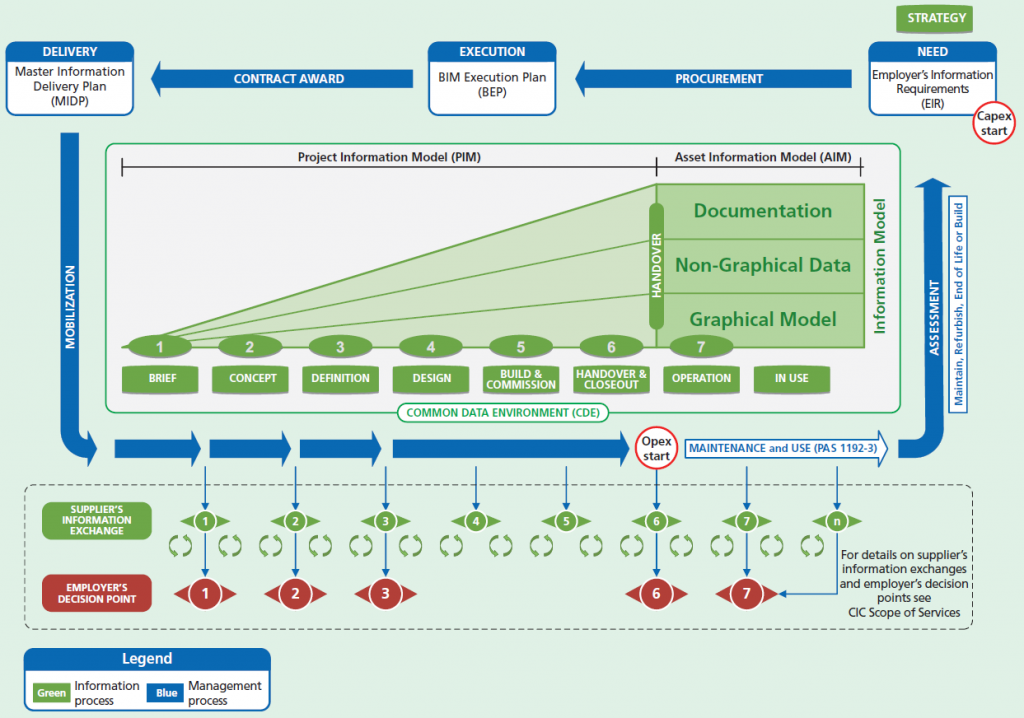Select the BRIEF stage label
The image size is (1024, 718).
[x=161, y=379]
